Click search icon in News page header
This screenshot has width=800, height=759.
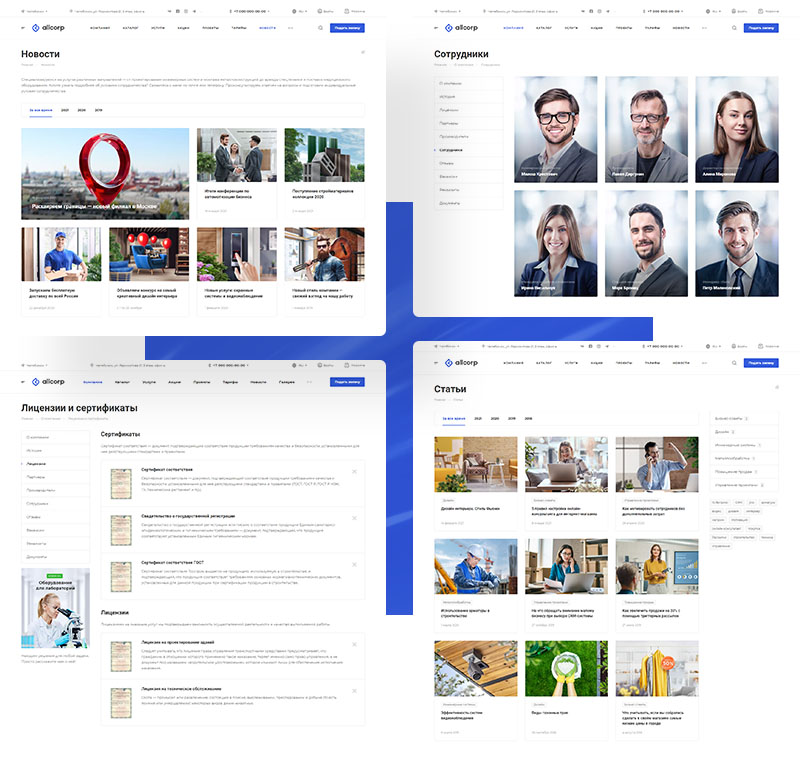click(321, 28)
